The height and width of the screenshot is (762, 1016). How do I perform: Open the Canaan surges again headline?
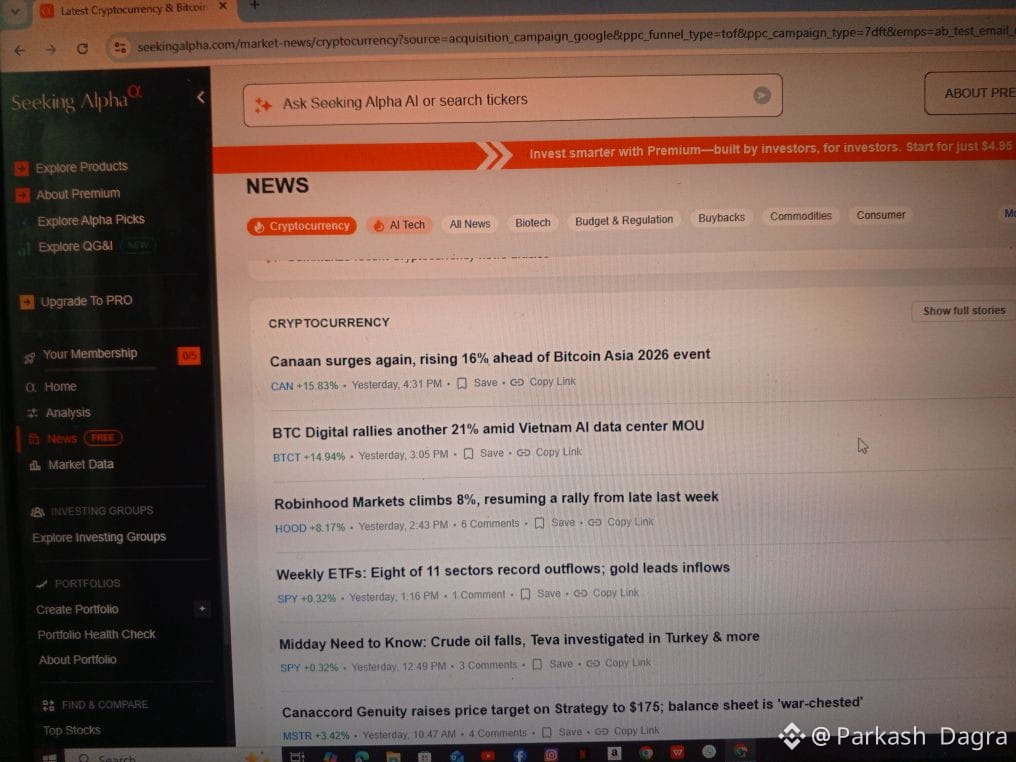[490, 357]
